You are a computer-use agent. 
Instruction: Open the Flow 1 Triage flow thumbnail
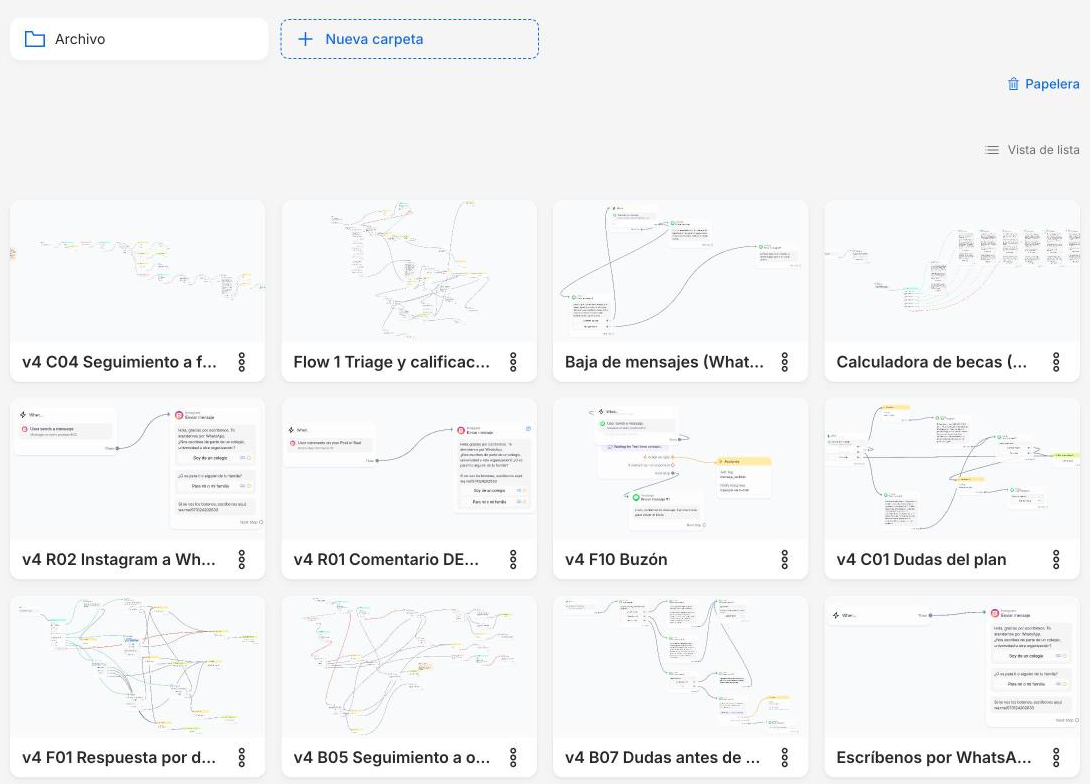[409, 271]
